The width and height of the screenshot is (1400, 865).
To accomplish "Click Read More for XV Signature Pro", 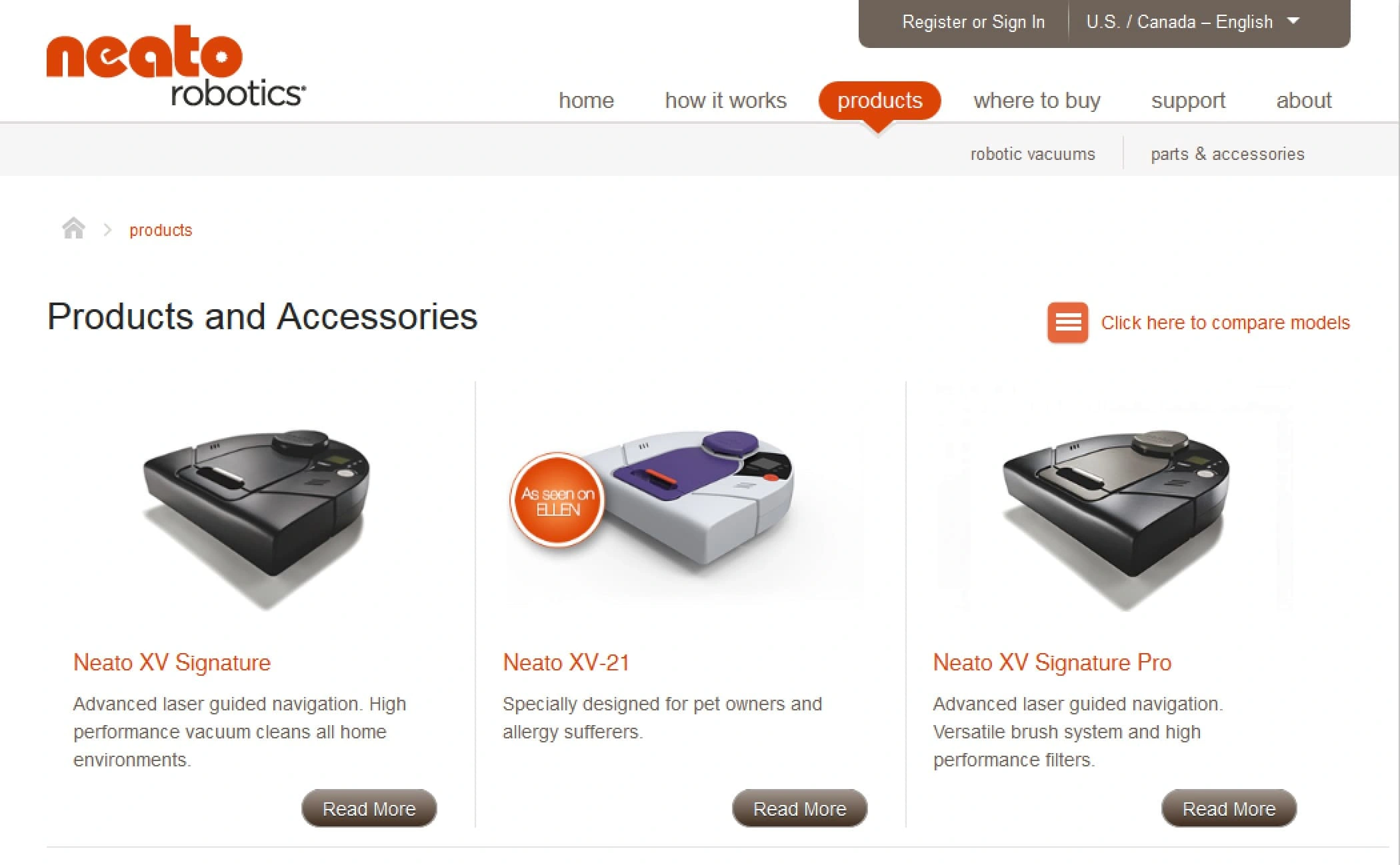I will [x=1229, y=808].
